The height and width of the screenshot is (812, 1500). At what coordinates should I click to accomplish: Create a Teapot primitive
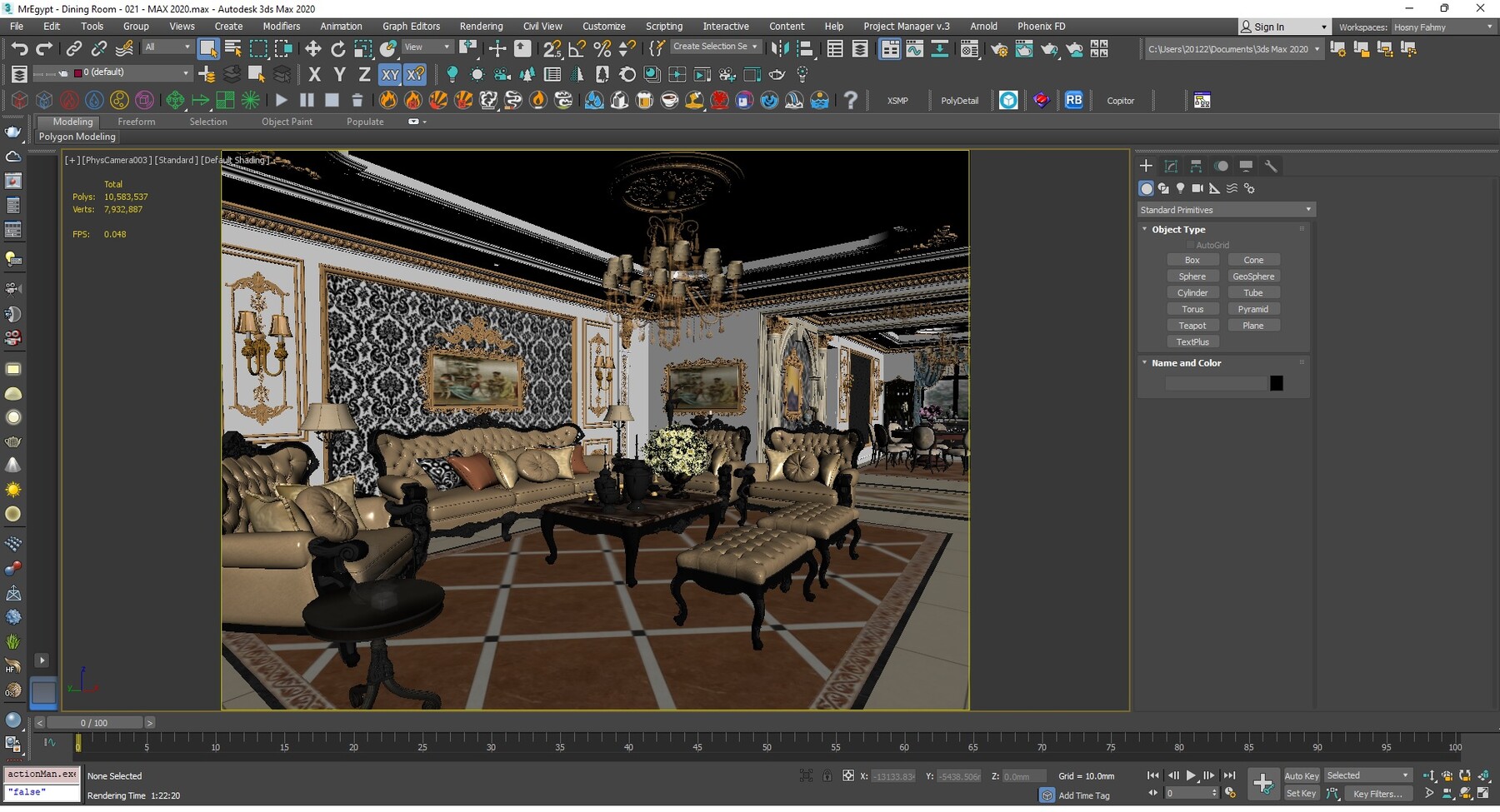pyautogui.click(x=1193, y=325)
